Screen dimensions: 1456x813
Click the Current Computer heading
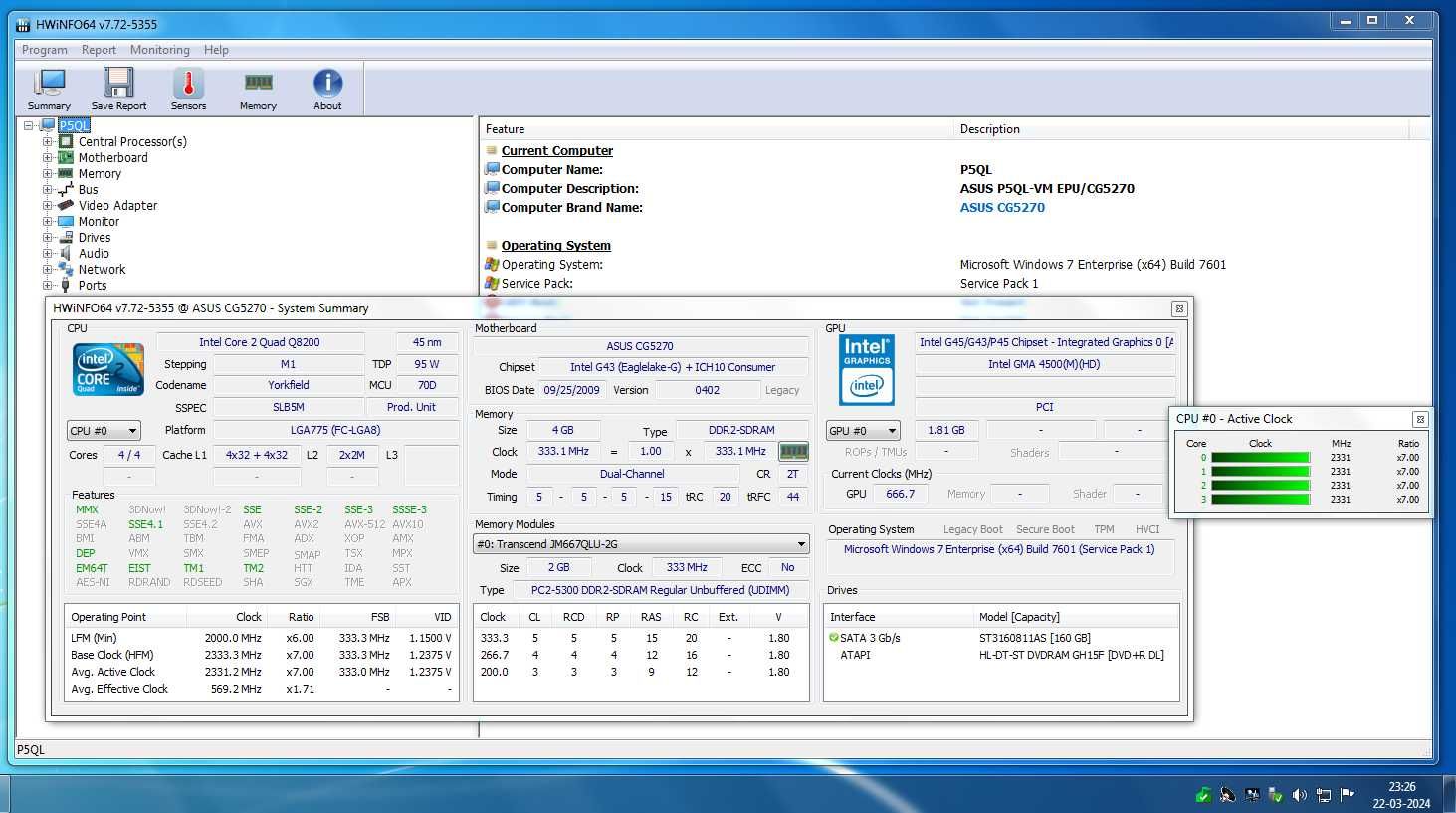pyautogui.click(x=557, y=151)
